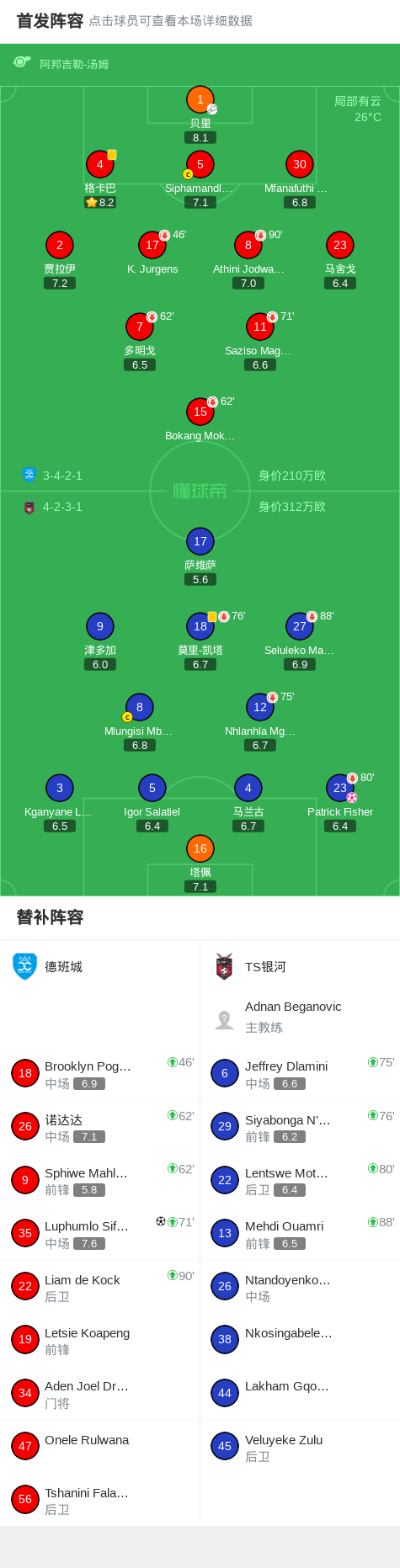Click the referee whistle icon at top
This screenshot has width=400, height=1568.
22,62
